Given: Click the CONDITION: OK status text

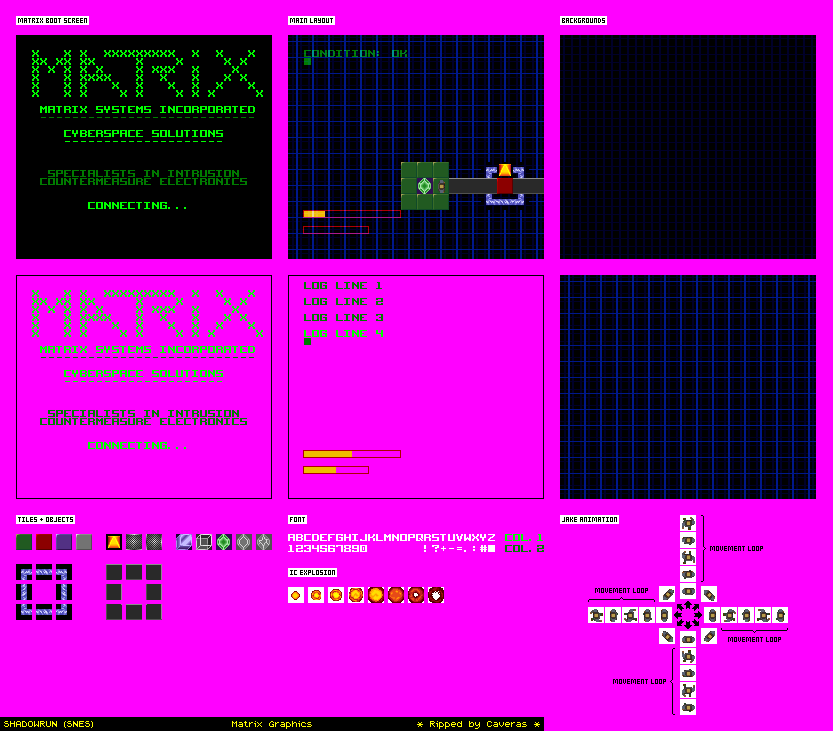Looking at the screenshot, I should [355, 53].
